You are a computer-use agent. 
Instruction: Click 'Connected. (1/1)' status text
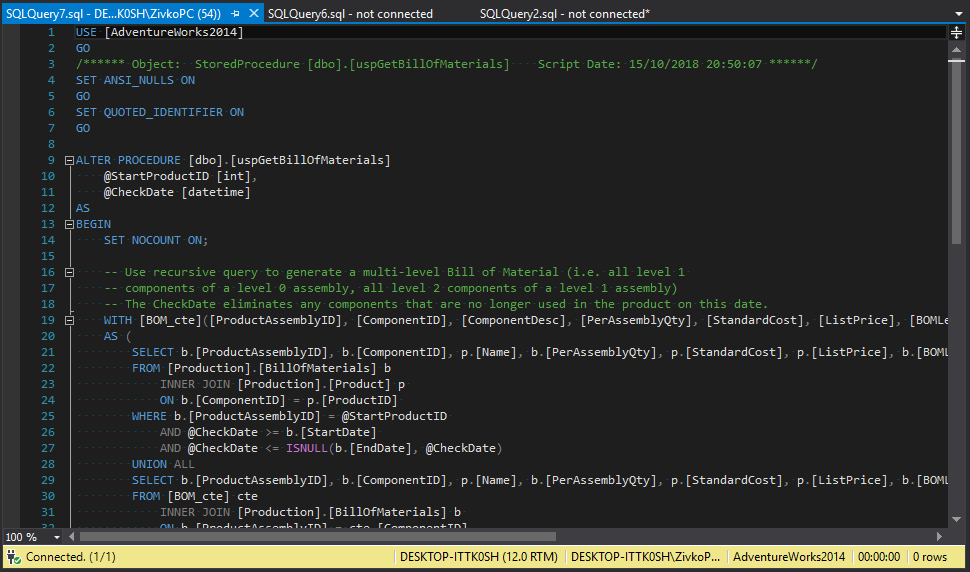(71, 557)
